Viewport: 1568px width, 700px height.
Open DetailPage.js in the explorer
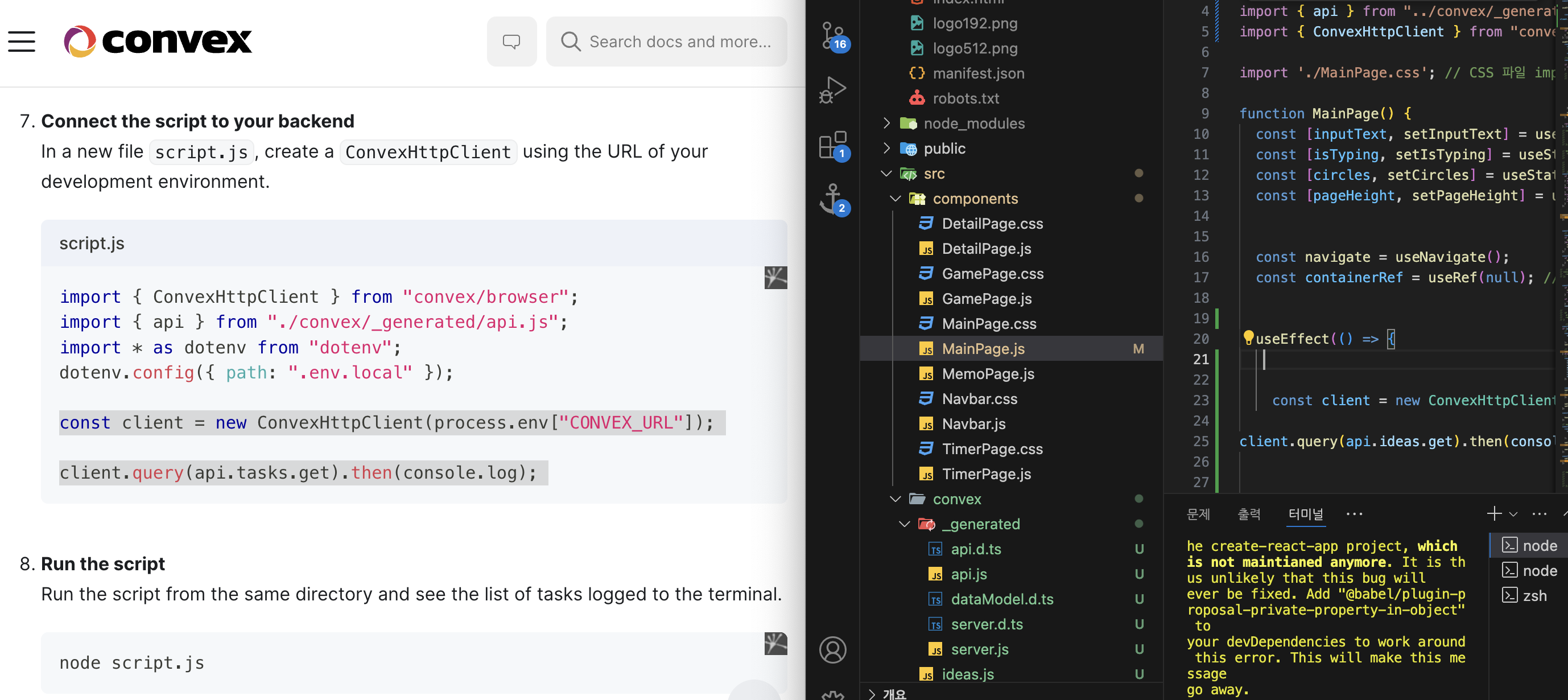[986, 248]
